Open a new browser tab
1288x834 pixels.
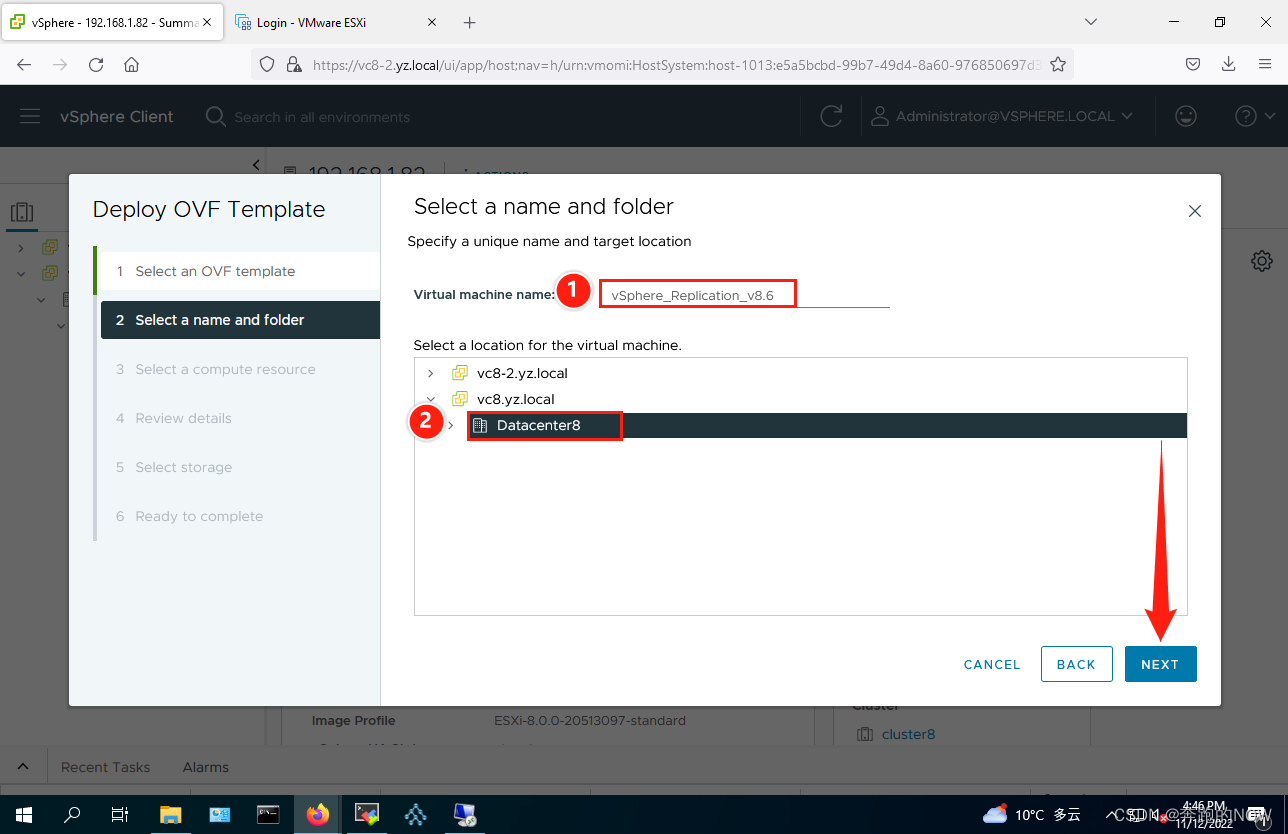click(x=470, y=22)
